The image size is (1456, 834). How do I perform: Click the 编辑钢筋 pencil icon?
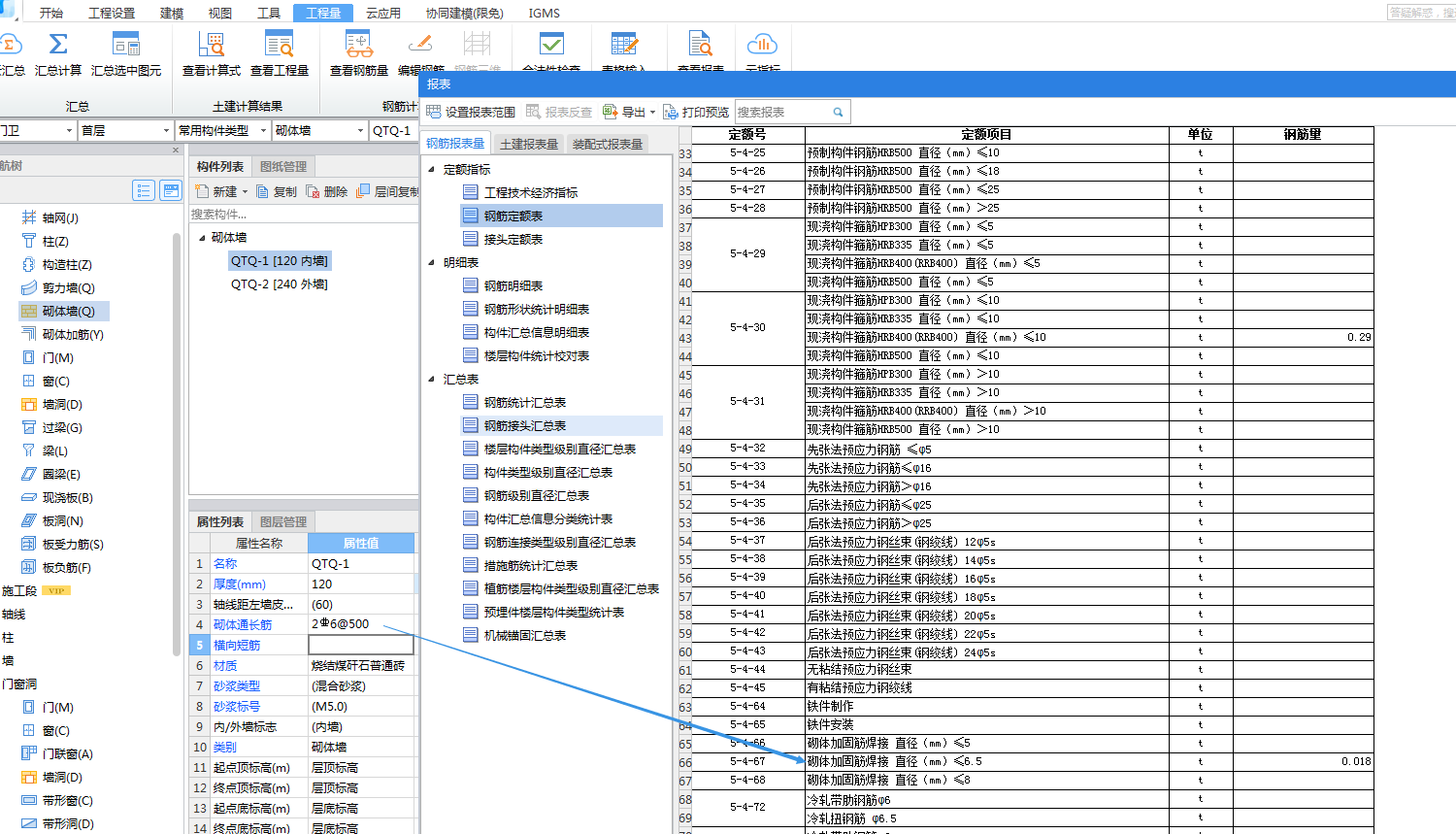pos(420,45)
